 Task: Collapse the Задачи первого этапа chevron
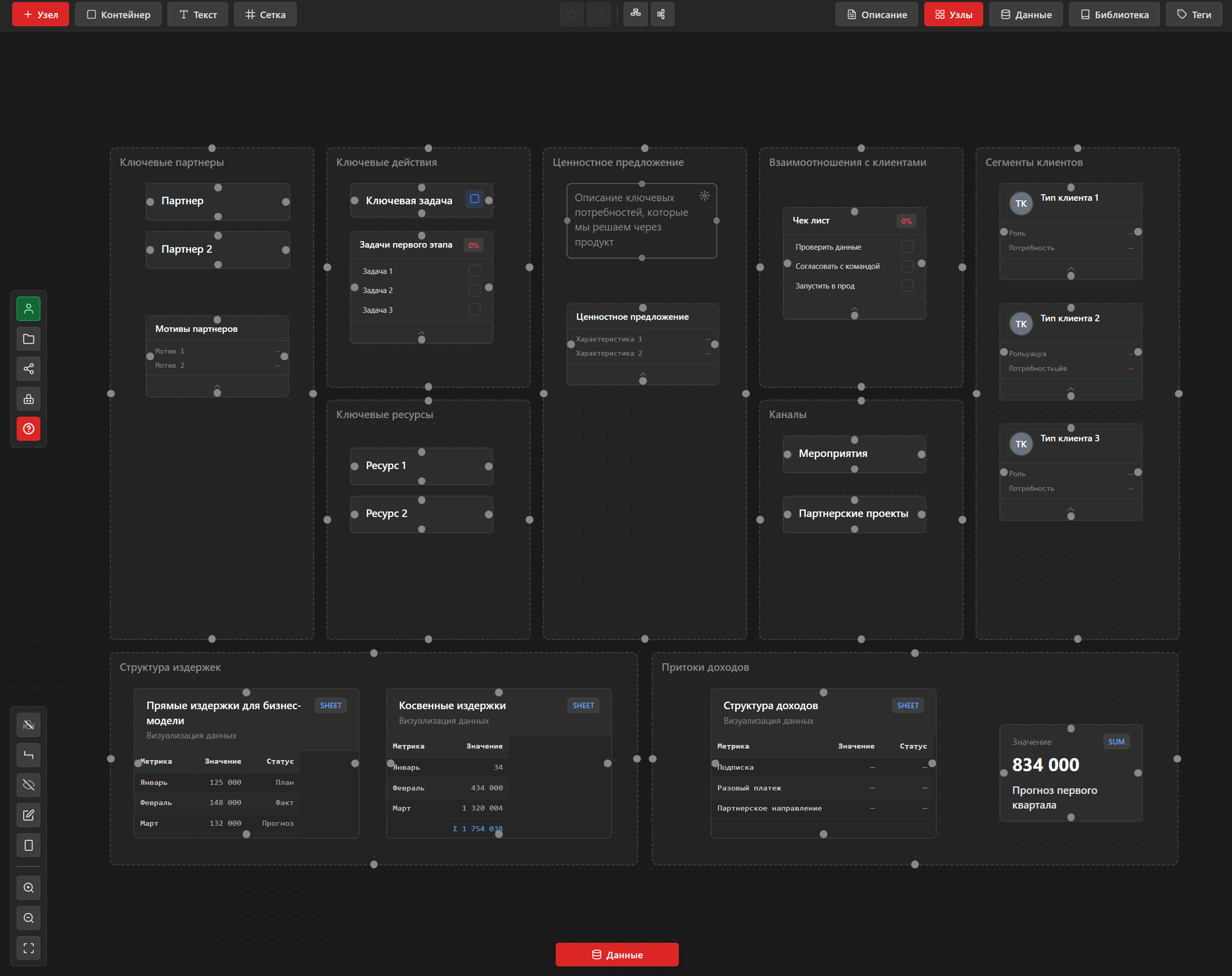(422, 333)
